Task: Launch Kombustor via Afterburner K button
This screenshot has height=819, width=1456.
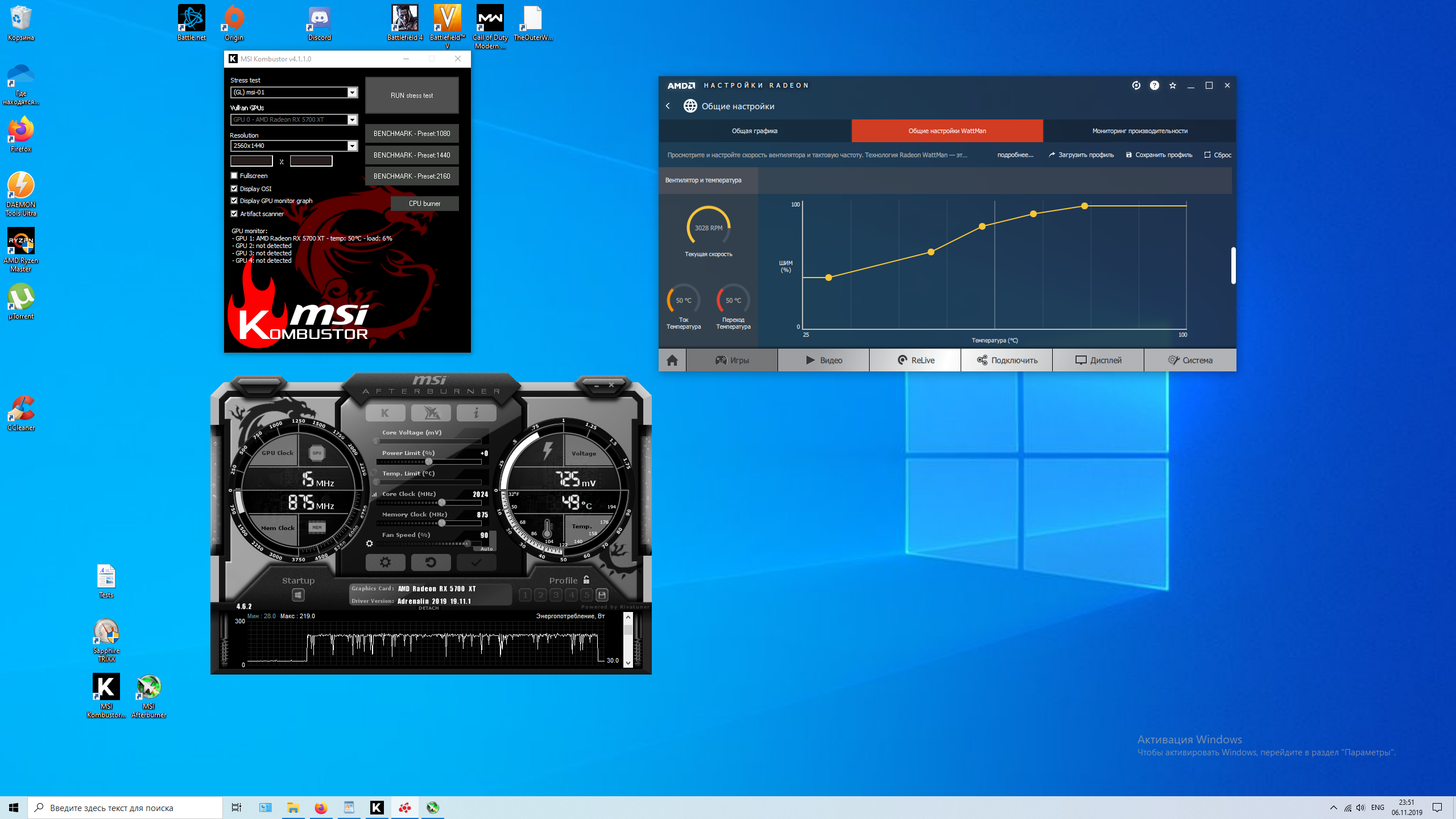Action: [x=385, y=413]
